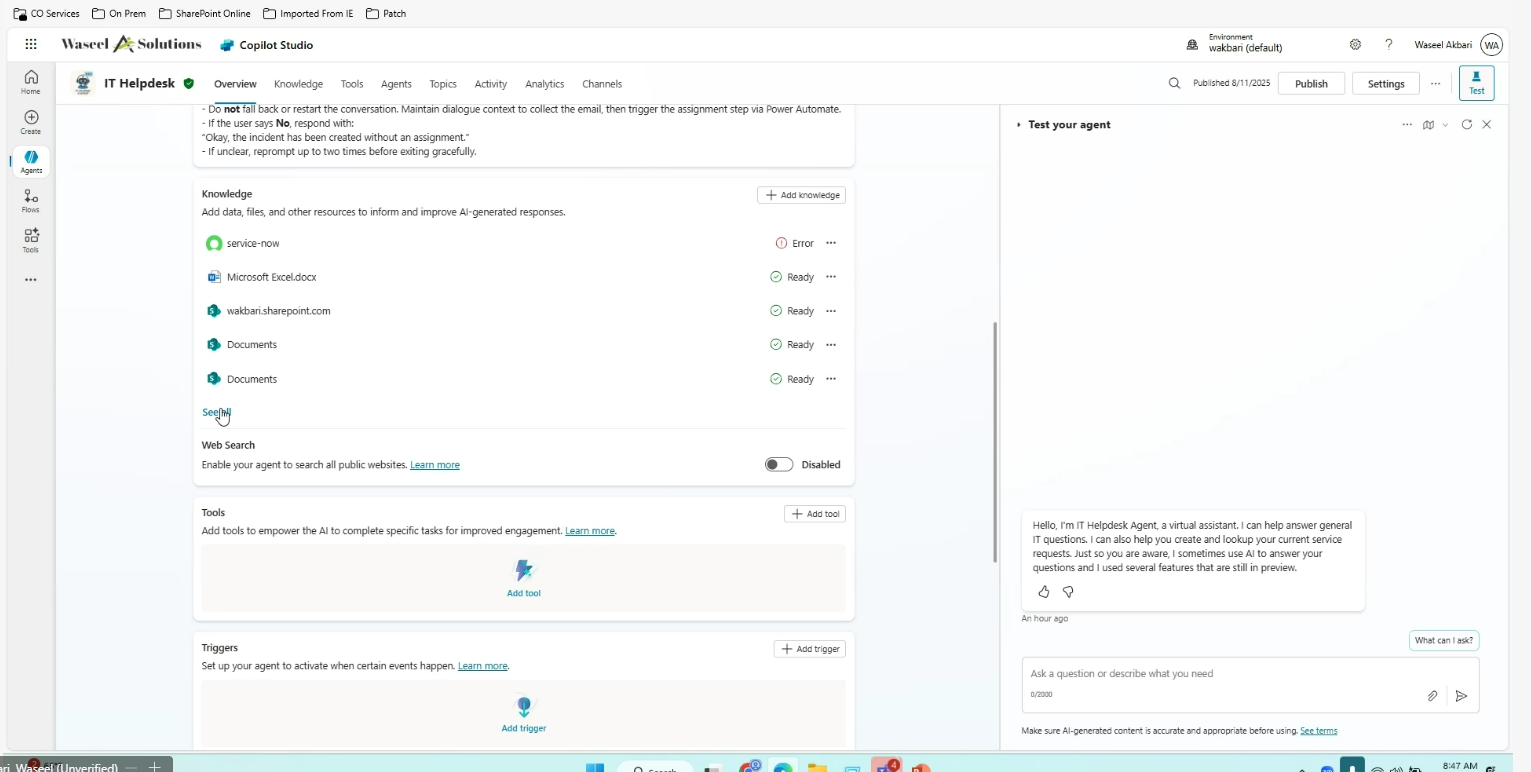Open the WA user account avatar
The image size is (1531, 772).
point(1491,45)
